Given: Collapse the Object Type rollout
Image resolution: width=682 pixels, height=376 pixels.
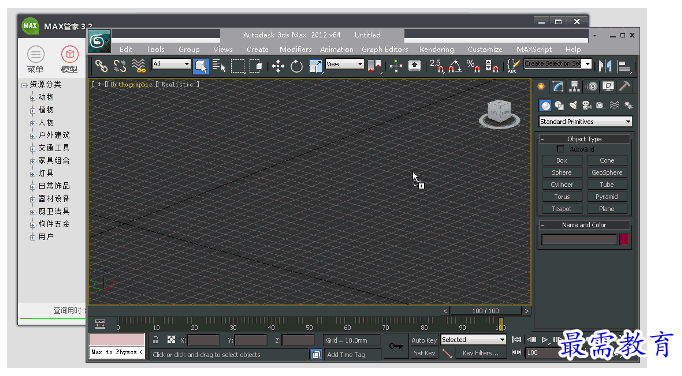Looking at the screenshot, I should click(x=585, y=139).
